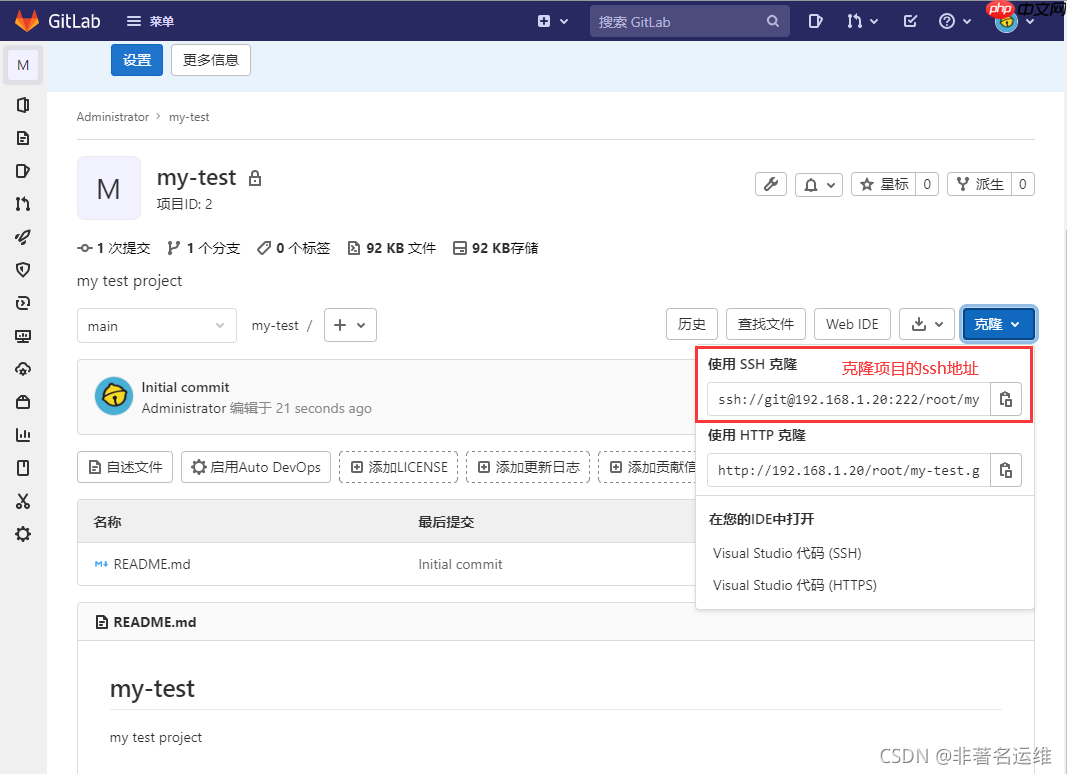Open the new file plus dropdown near breadcrumb
This screenshot has width=1067, height=774.
click(x=350, y=325)
